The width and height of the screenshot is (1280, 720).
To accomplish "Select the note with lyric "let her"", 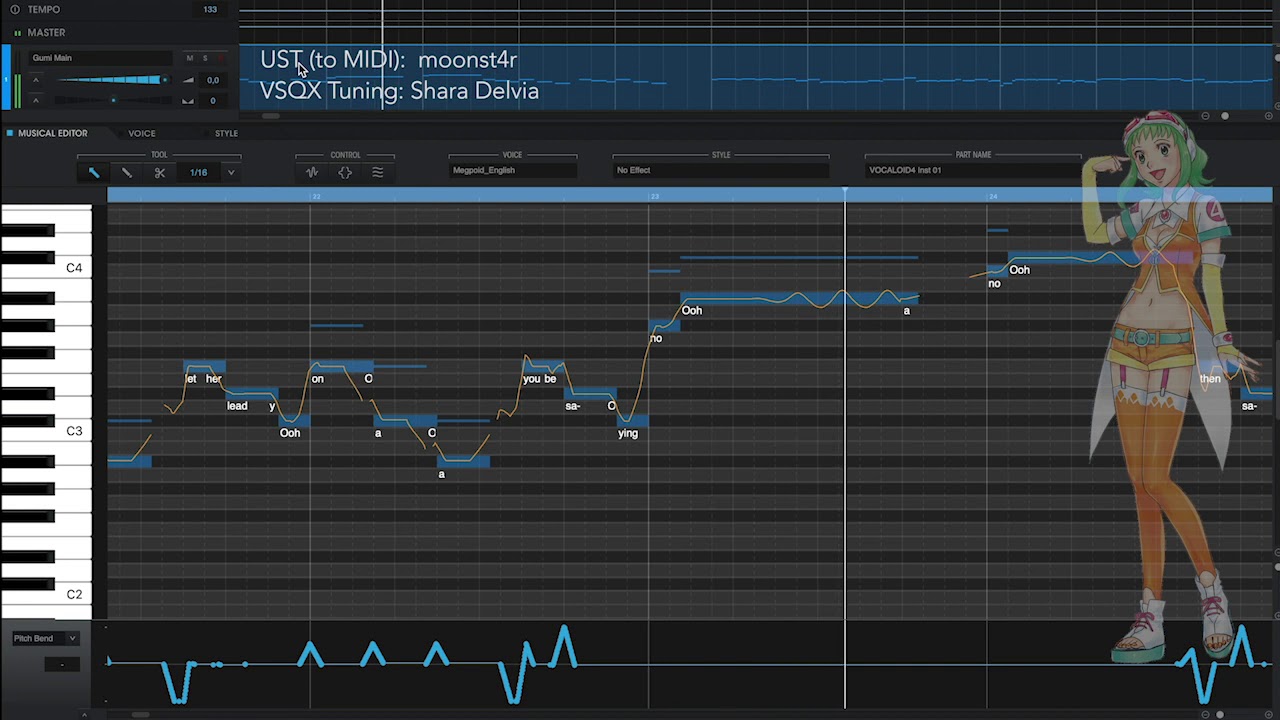I will 204,366.
